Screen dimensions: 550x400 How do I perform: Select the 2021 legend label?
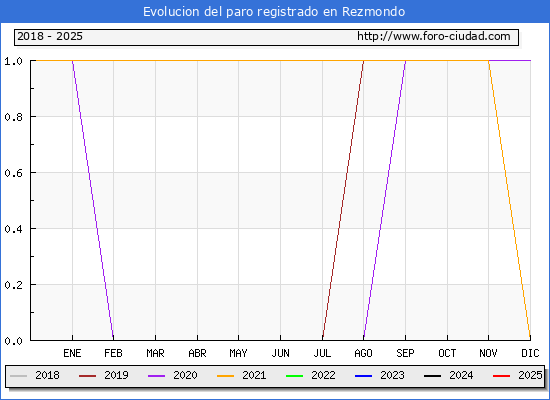tap(254, 375)
